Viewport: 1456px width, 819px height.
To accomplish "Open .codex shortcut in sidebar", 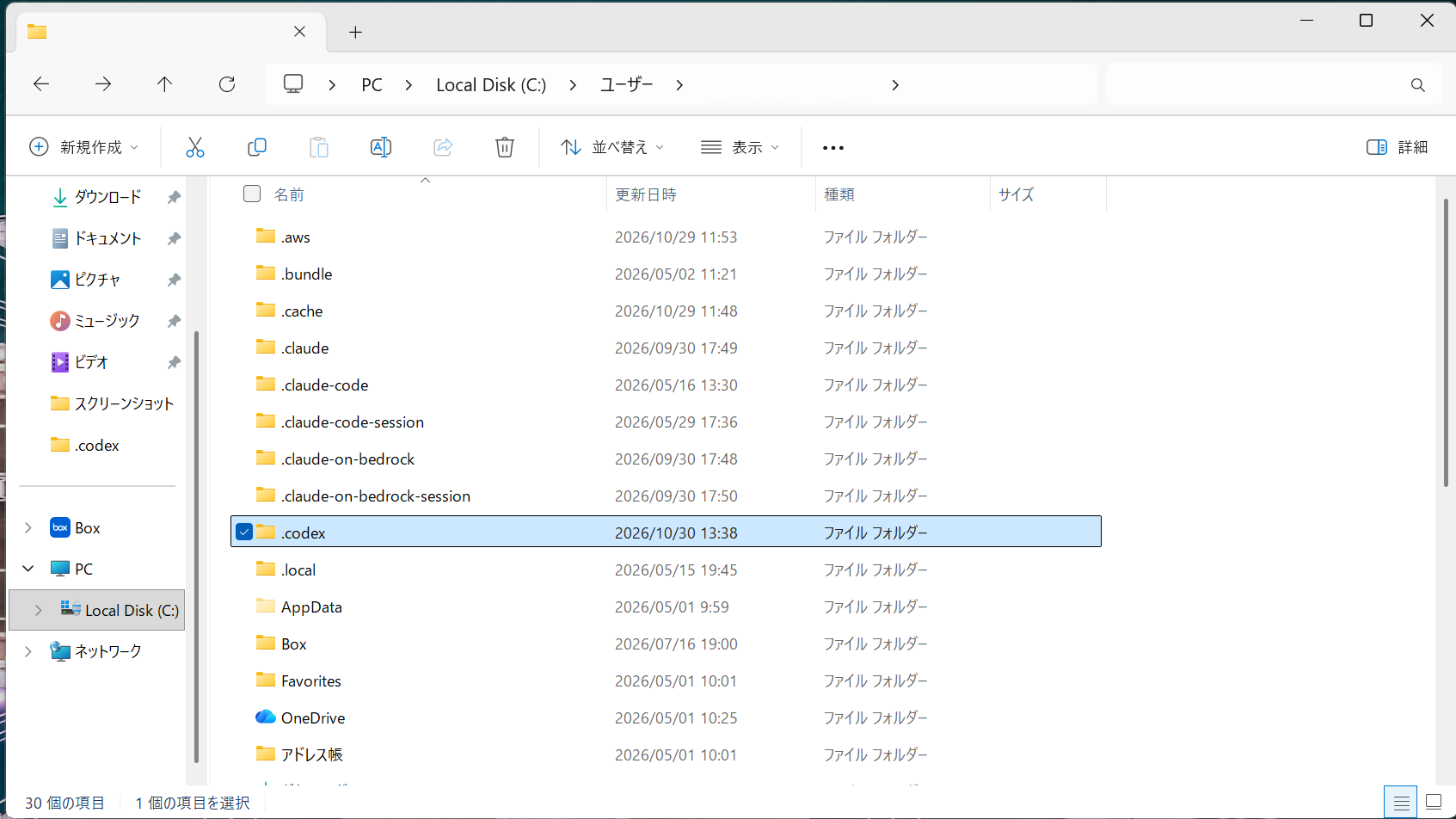I will (96, 445).
